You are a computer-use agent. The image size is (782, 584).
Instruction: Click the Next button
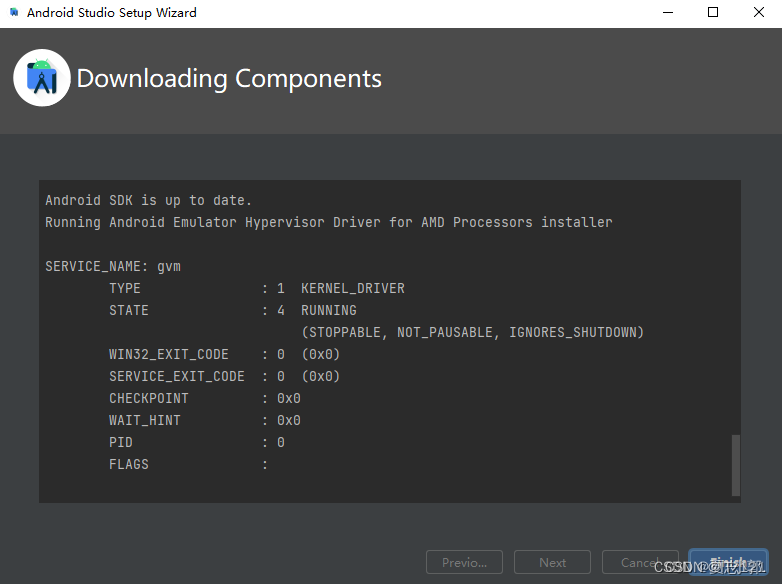point(553,563)
